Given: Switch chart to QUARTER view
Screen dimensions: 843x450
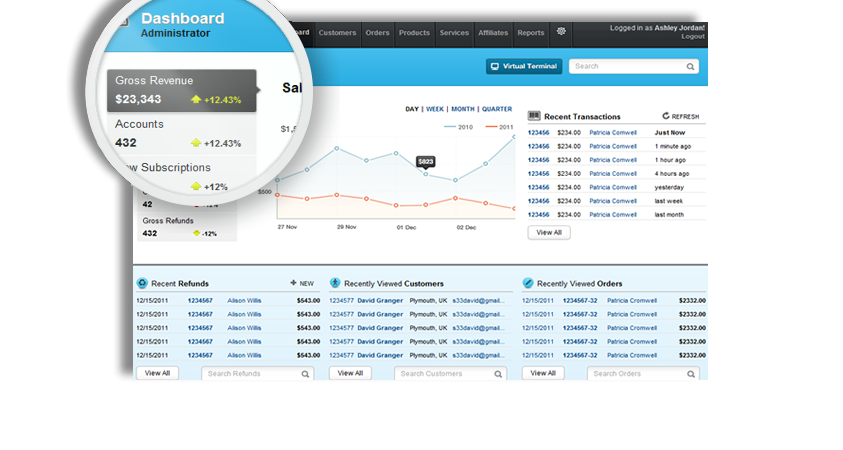Looking at the screenshot, I should [x=496, y=109].
